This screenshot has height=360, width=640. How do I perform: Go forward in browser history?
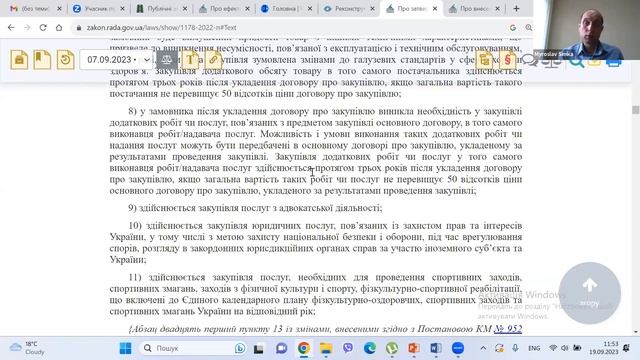pos(27,27)
